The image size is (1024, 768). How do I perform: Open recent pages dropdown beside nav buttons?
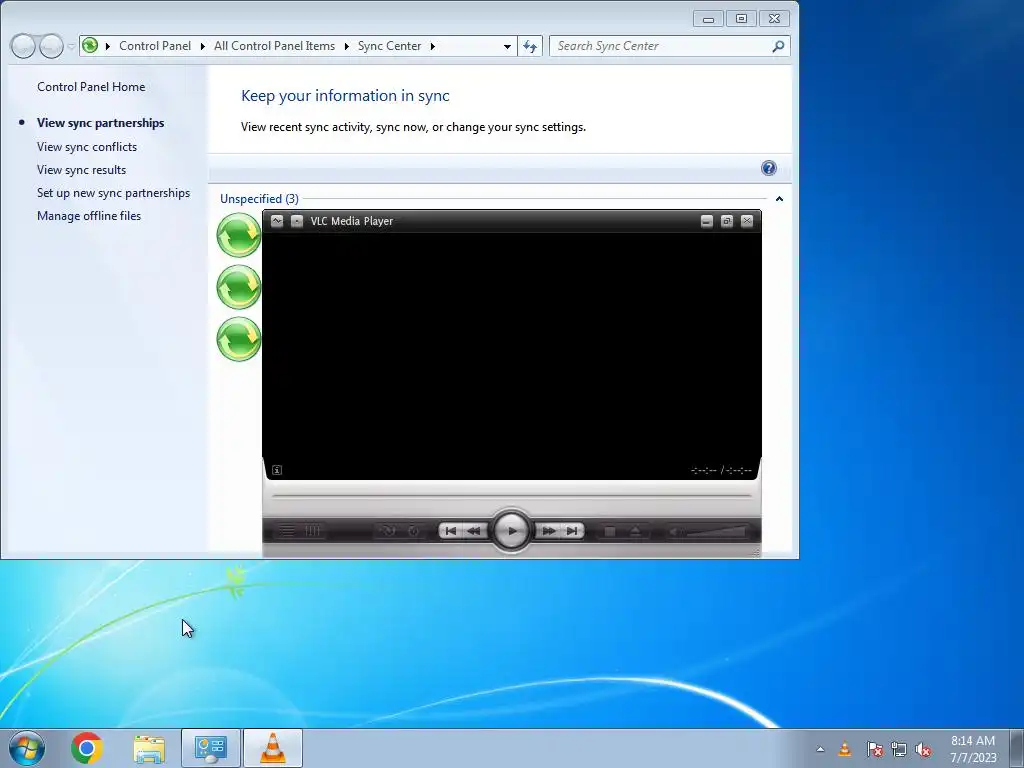(x=71, y=46)
